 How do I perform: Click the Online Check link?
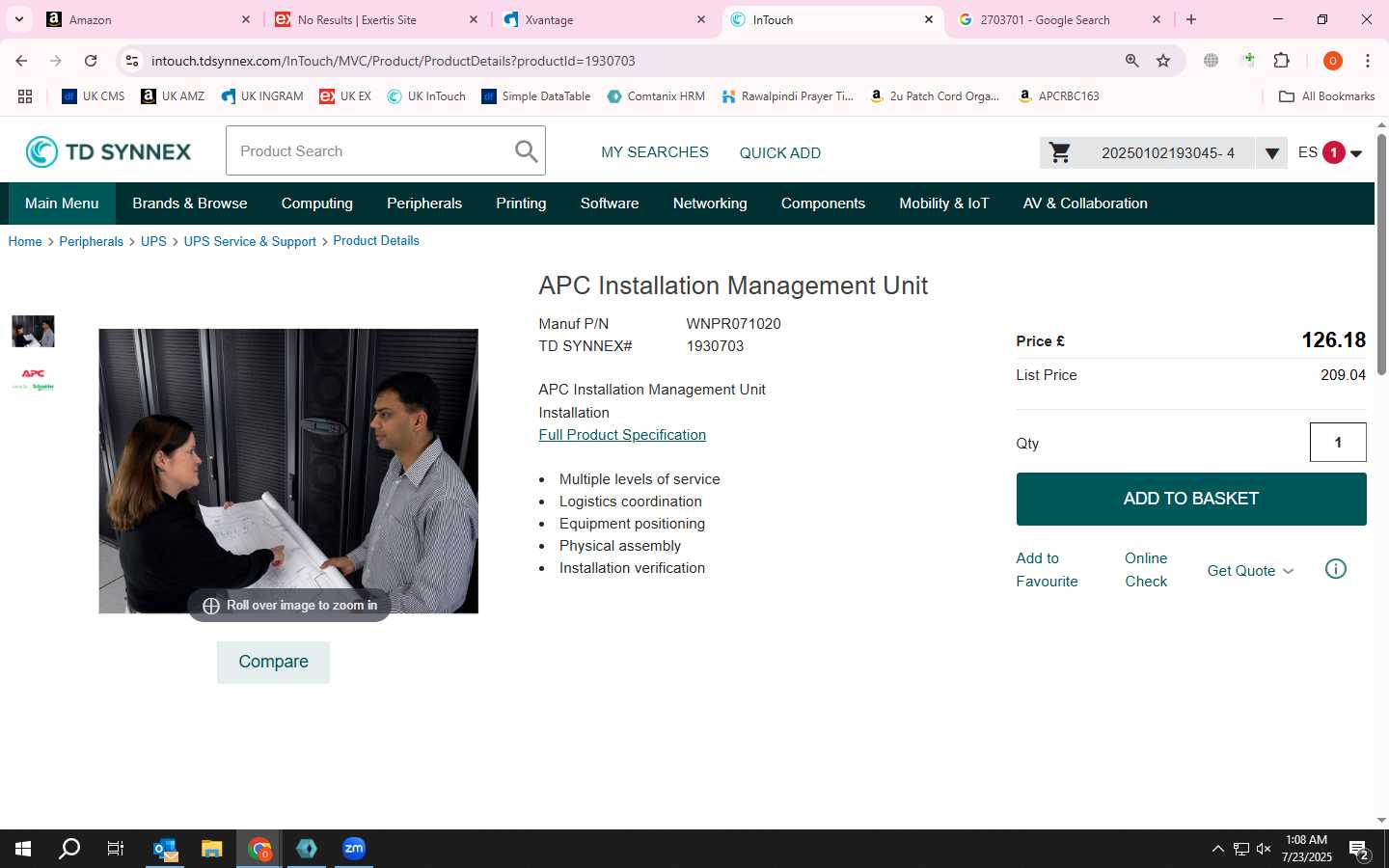click(x=1146, y=570)
